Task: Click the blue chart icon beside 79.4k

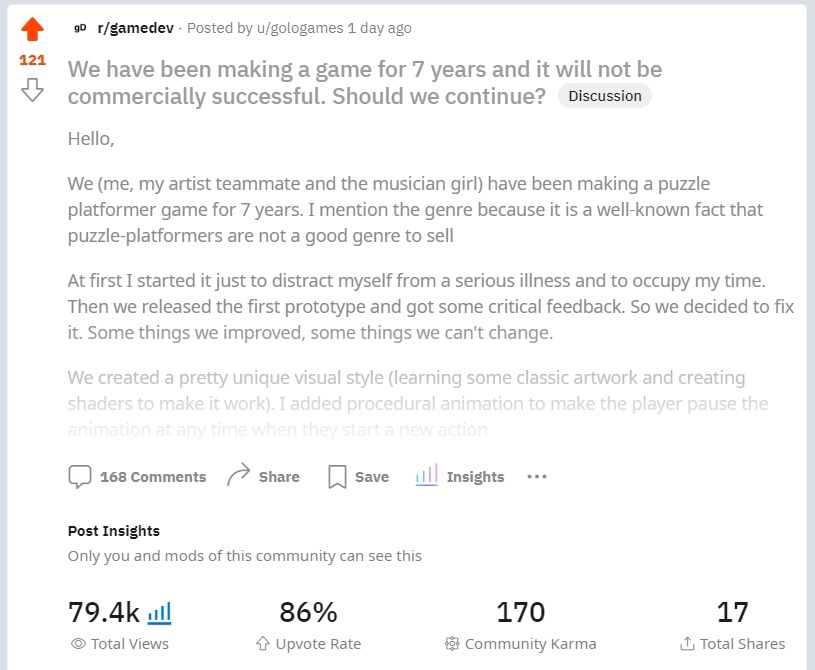Action: 159,612
